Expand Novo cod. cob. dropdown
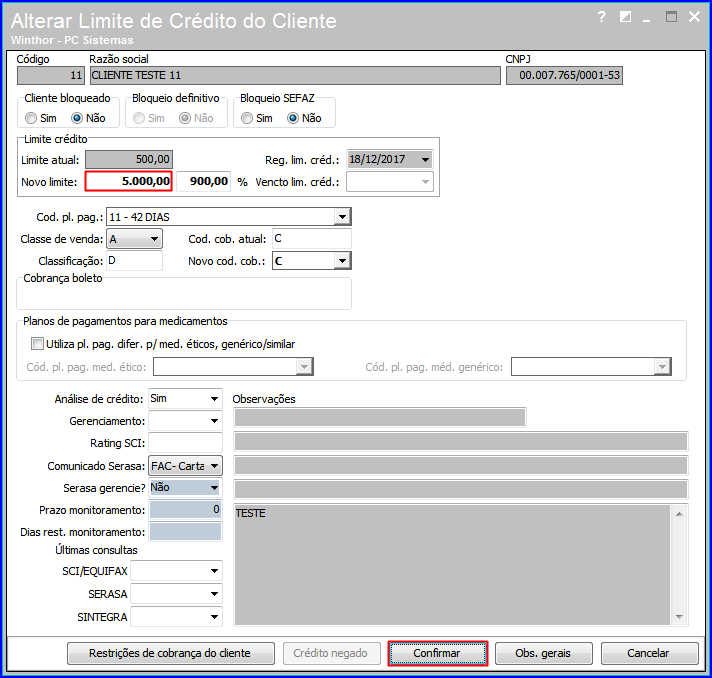The height and width of the screenshot is (678, 712). point(342,261)
